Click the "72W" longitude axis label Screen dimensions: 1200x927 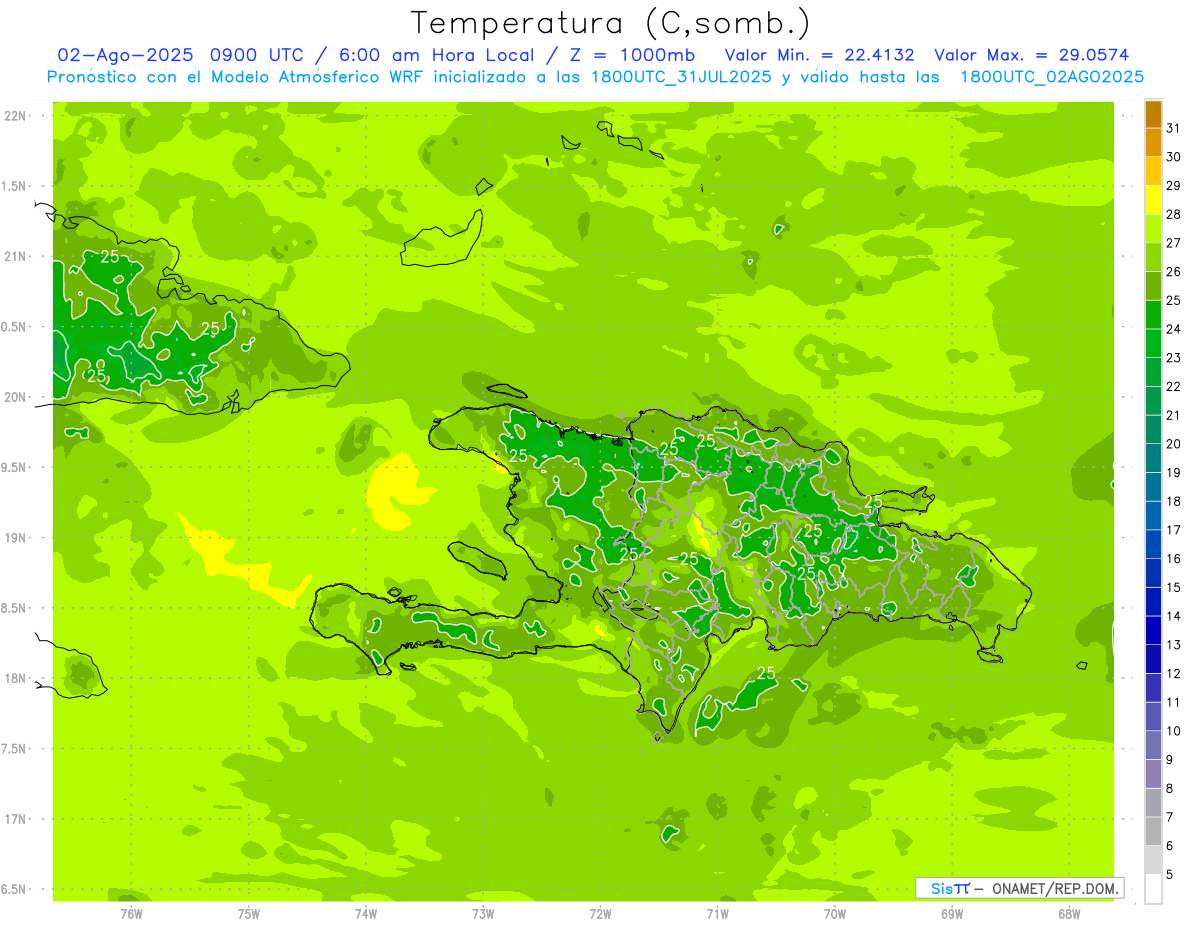(600, 913)
